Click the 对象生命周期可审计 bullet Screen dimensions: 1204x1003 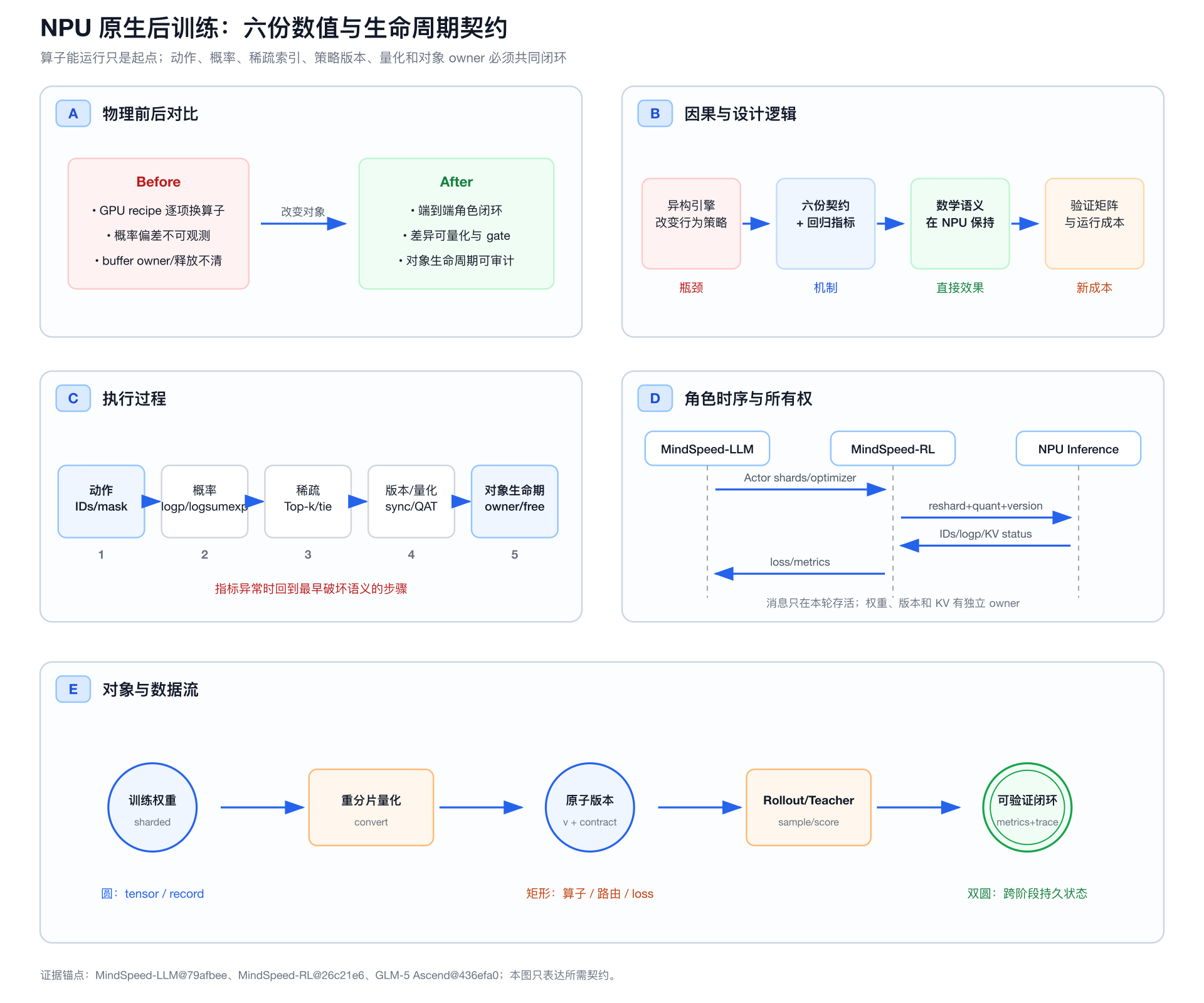coord(457,261)
